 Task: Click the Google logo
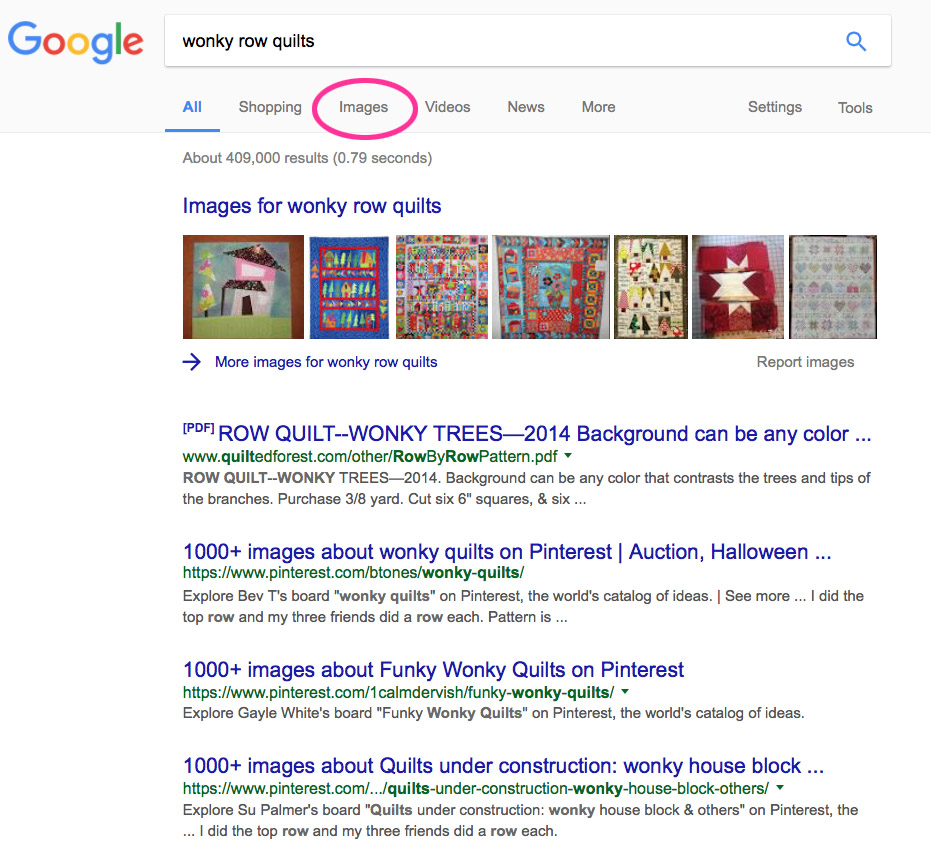[x=76, y=42]
